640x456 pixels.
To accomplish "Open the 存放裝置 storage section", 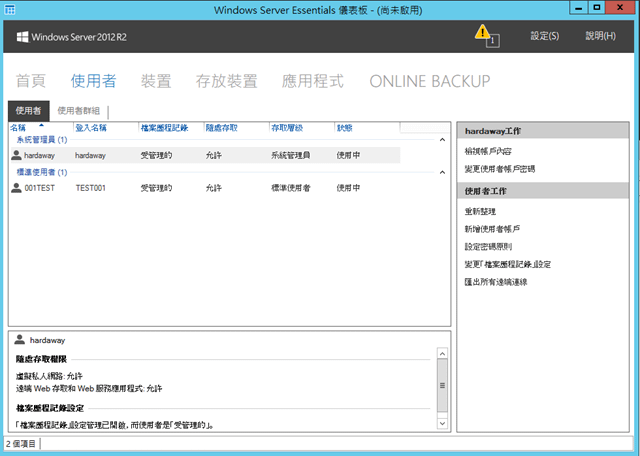I will click(x=227, y=81).
